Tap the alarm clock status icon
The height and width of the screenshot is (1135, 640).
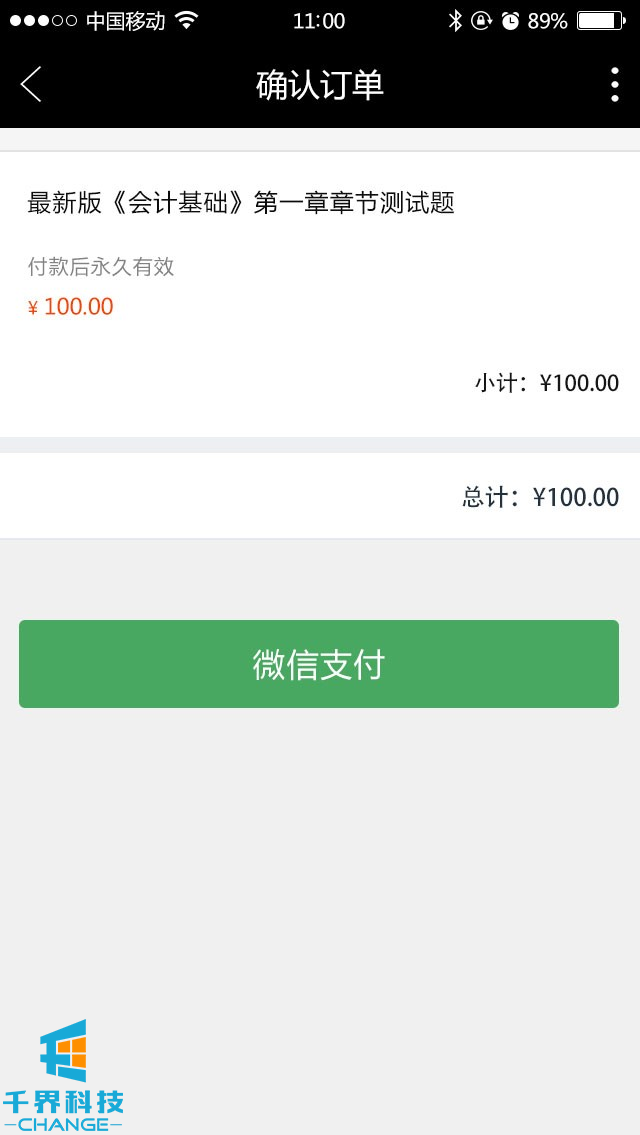[x=510, y=21]
